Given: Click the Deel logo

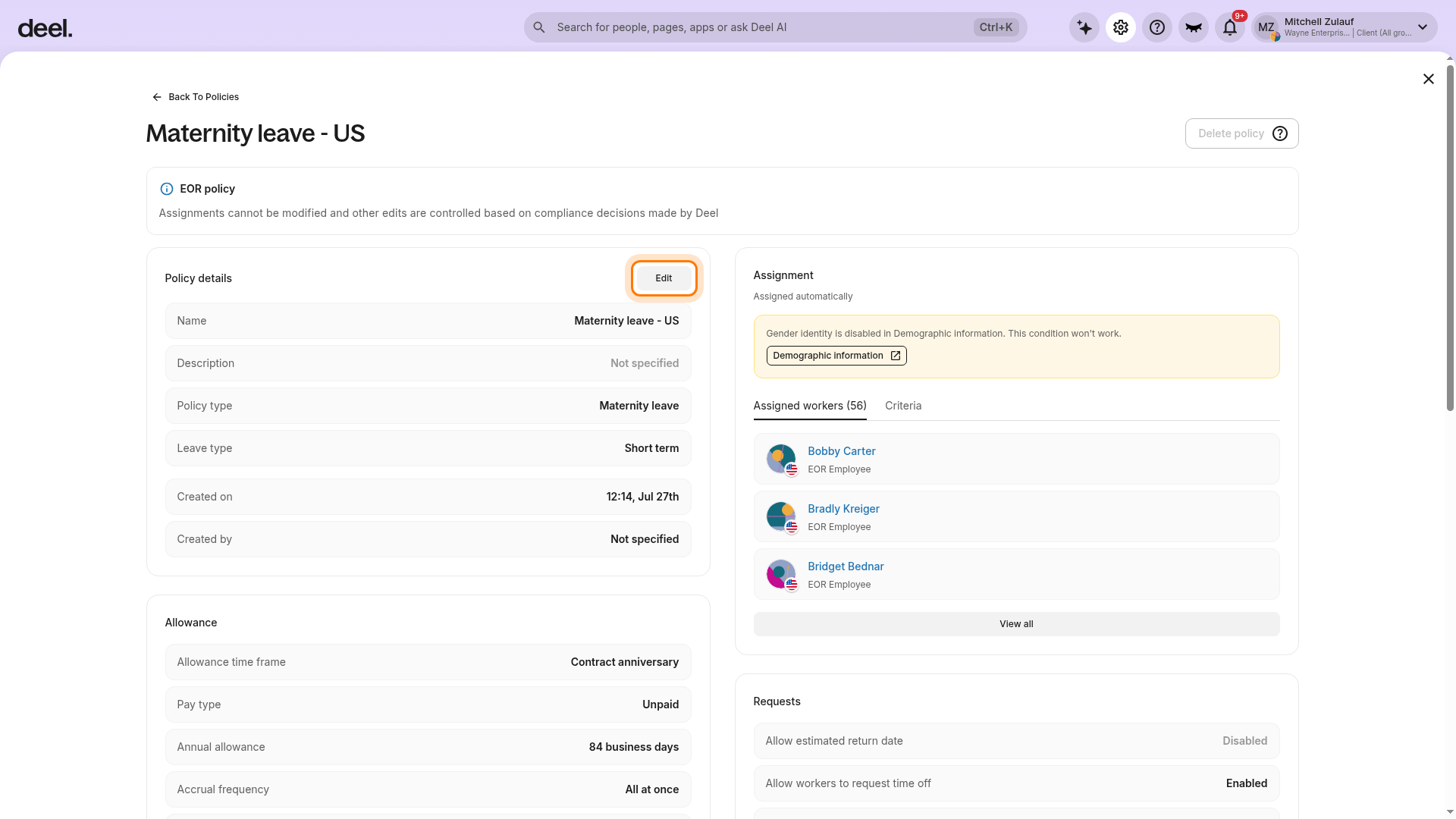Looking at the screenshot, I should (45, 29).
